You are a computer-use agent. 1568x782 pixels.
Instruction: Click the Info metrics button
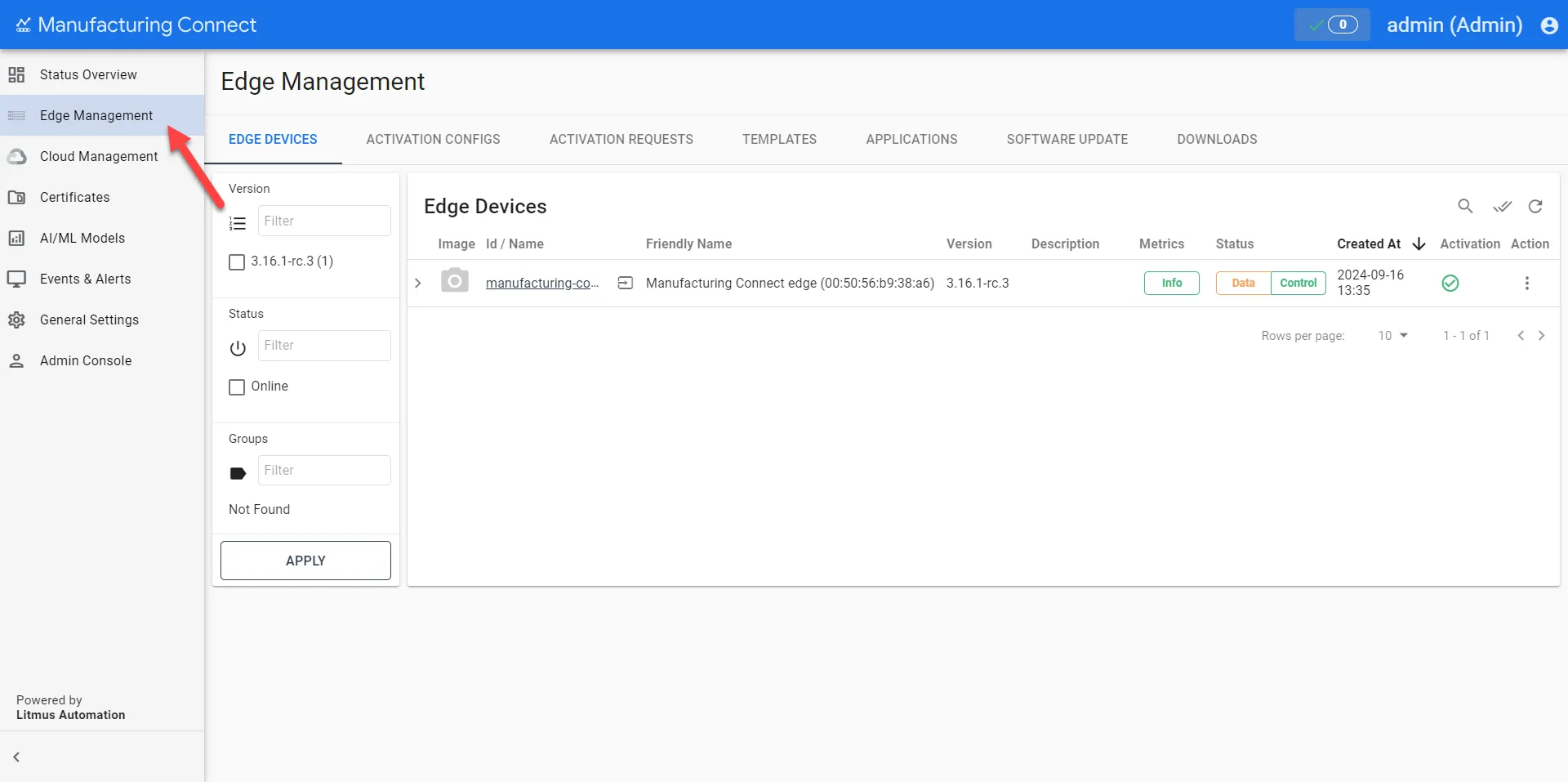click(1171, 283)
